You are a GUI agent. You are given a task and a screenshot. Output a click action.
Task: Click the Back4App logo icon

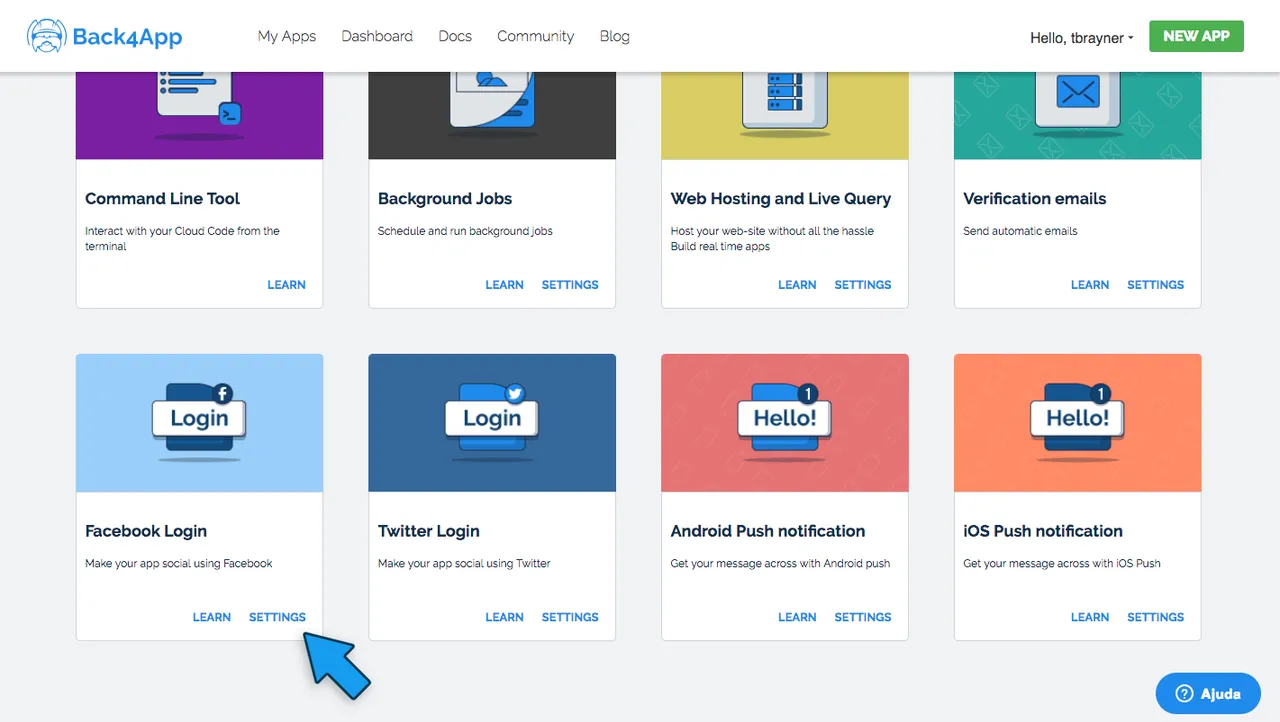tap(46, 36)
